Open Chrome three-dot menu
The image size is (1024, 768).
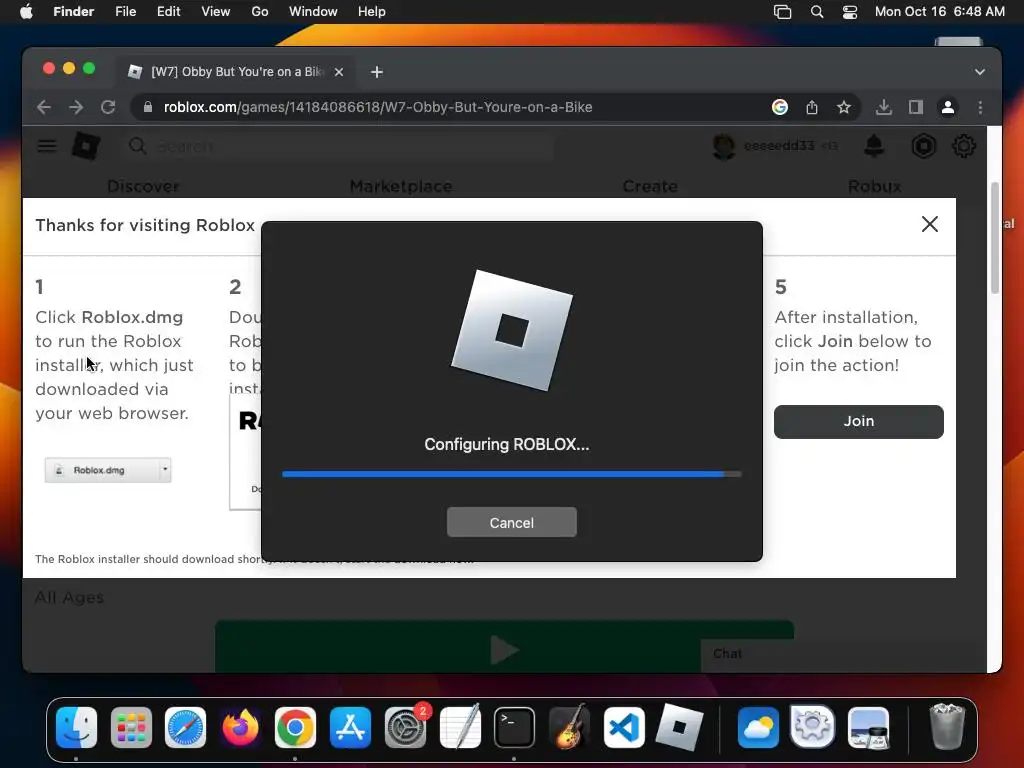980,107
